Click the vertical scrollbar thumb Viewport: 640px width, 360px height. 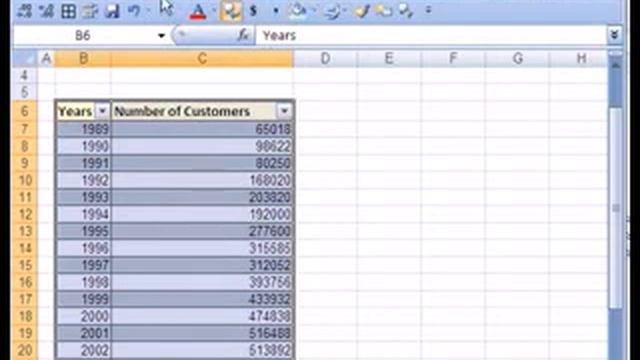point(616,208)
